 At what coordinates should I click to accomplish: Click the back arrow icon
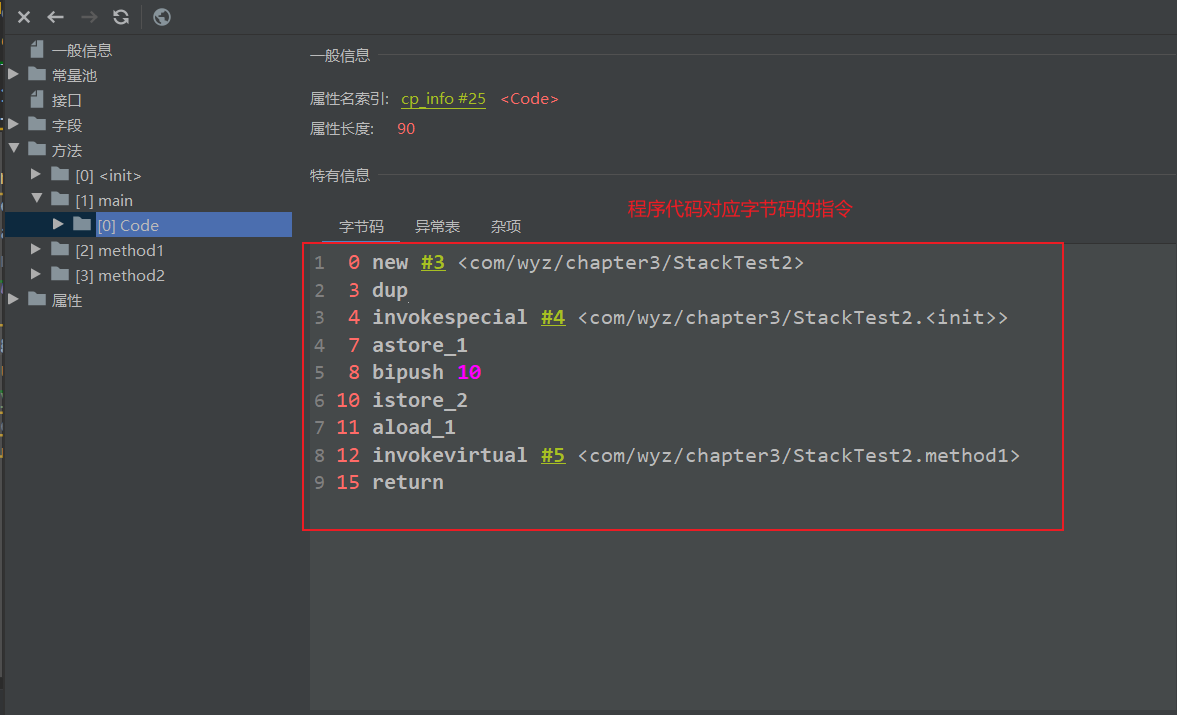(x=56, y=17)
